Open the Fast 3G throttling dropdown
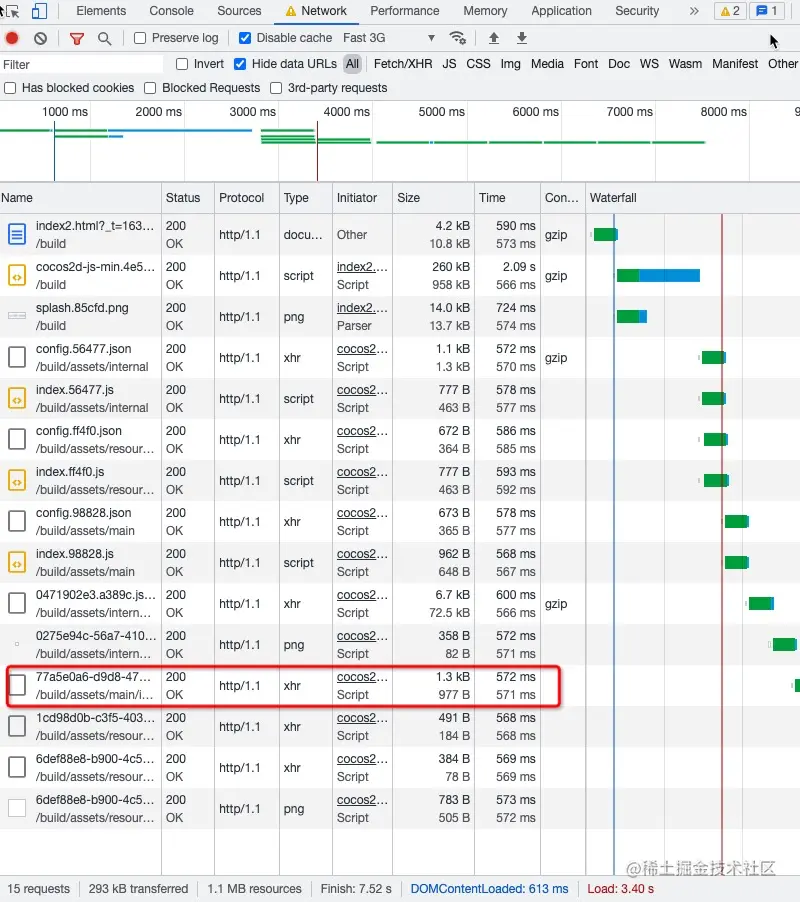This screenshot has width=800, height=902. point(389,38)
